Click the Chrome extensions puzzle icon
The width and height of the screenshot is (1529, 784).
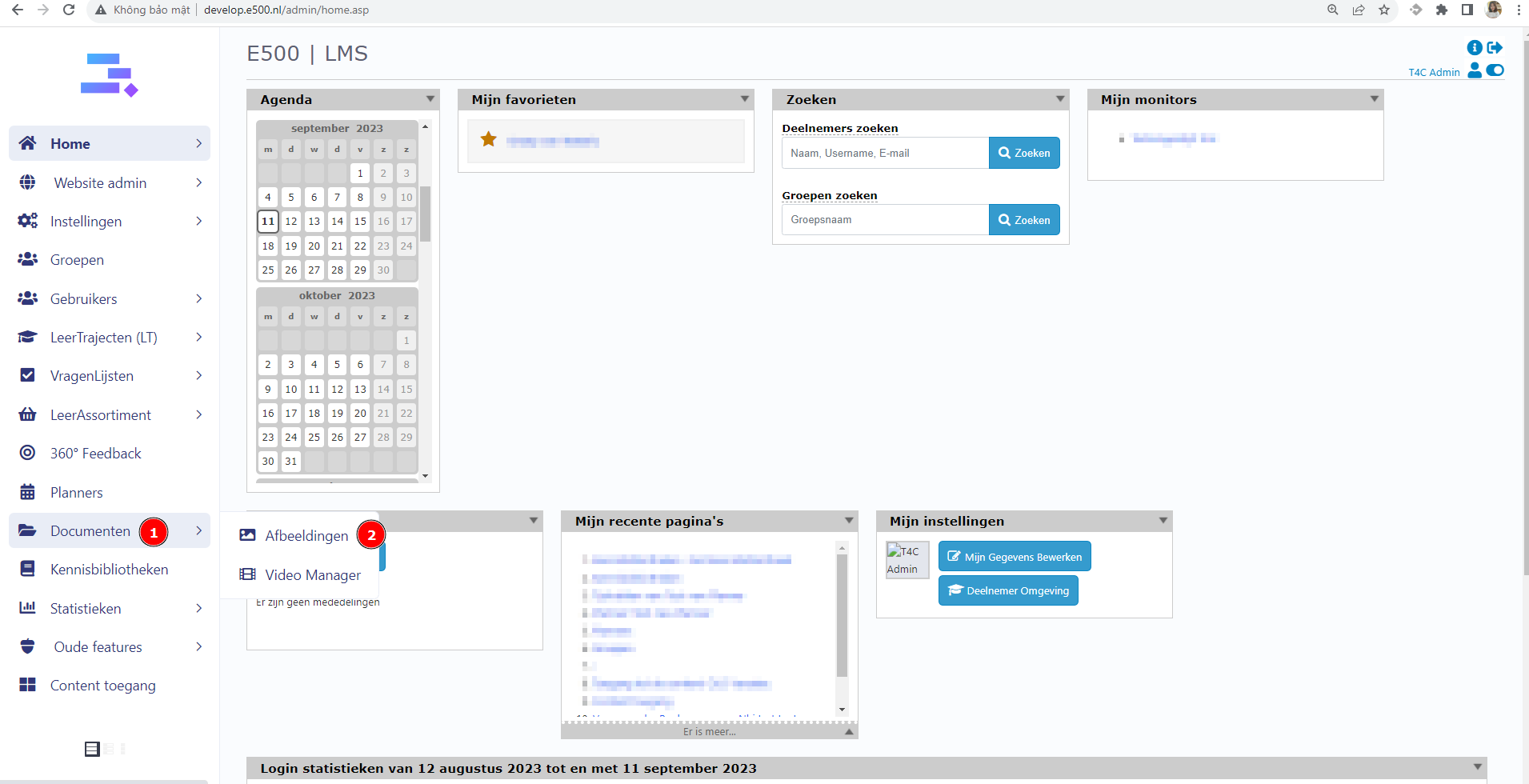pos(1441,10)
